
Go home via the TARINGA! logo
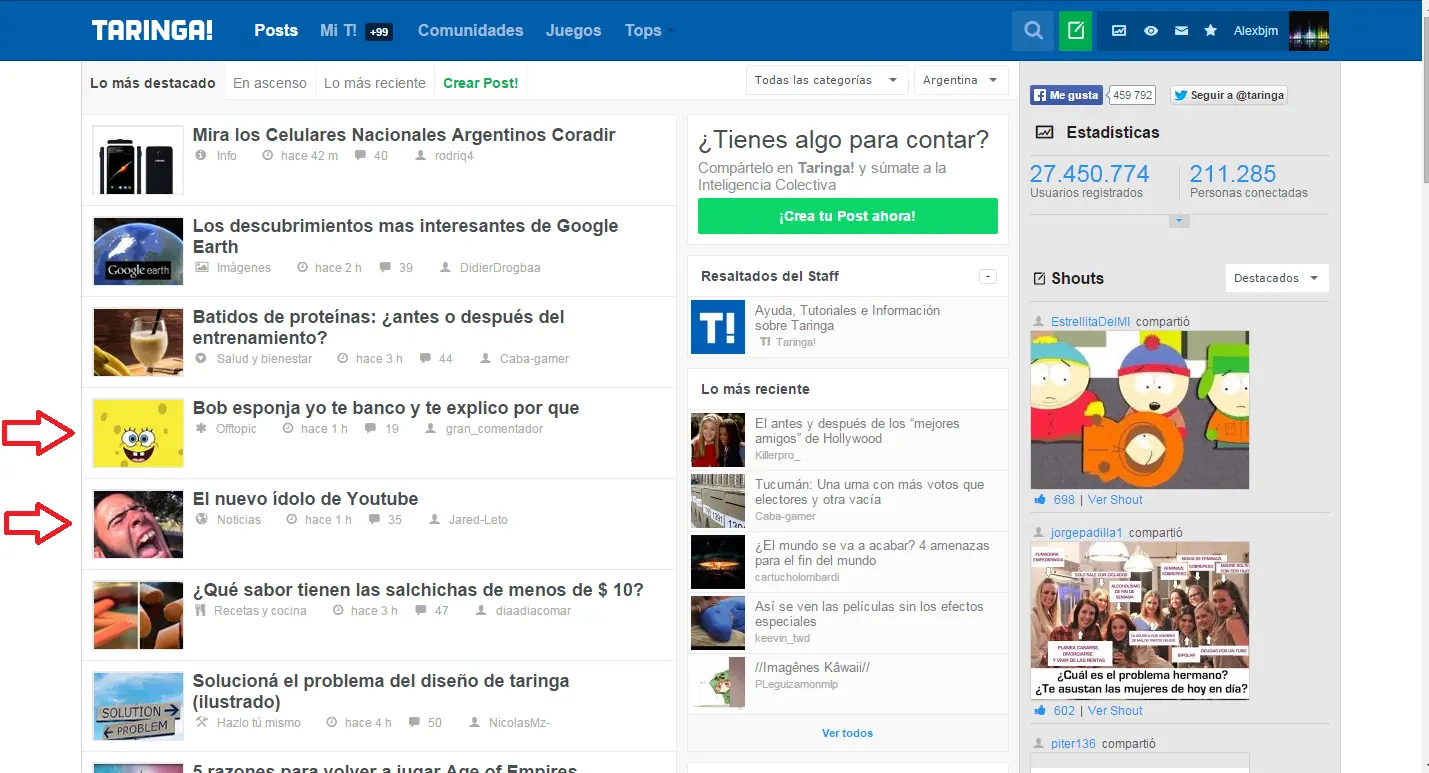click(152, 30)
